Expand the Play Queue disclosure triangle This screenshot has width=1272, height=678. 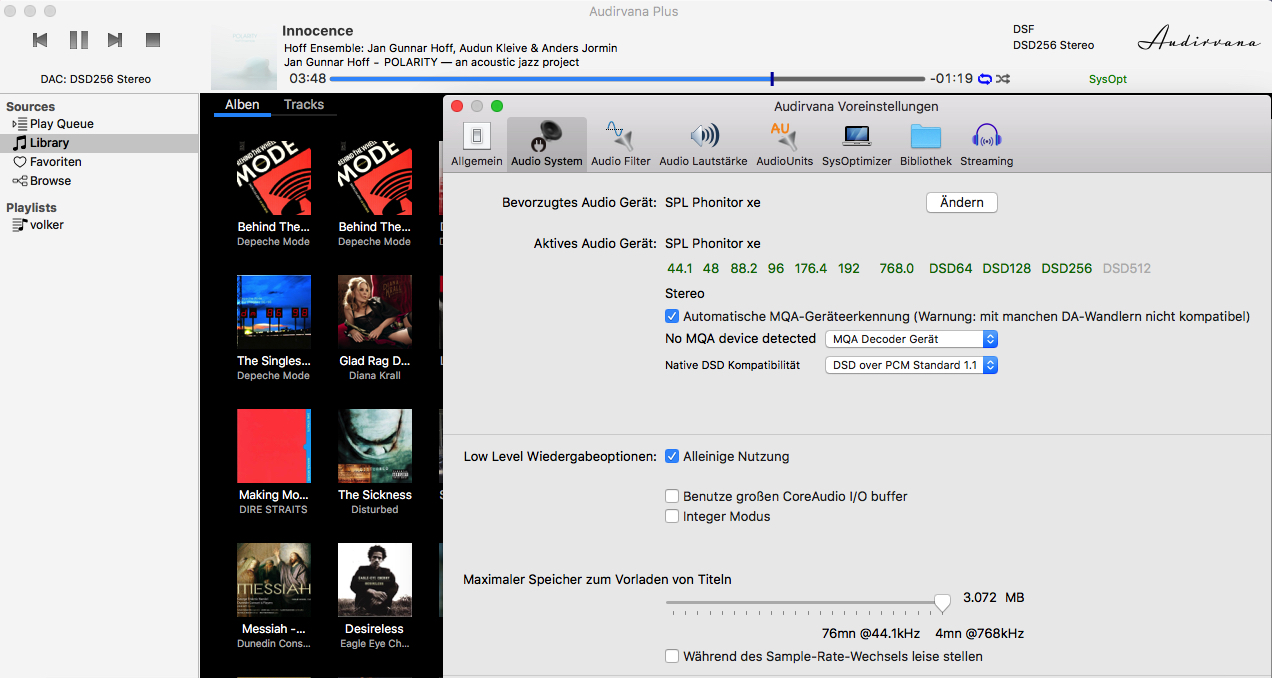click(x=14, y=124)
